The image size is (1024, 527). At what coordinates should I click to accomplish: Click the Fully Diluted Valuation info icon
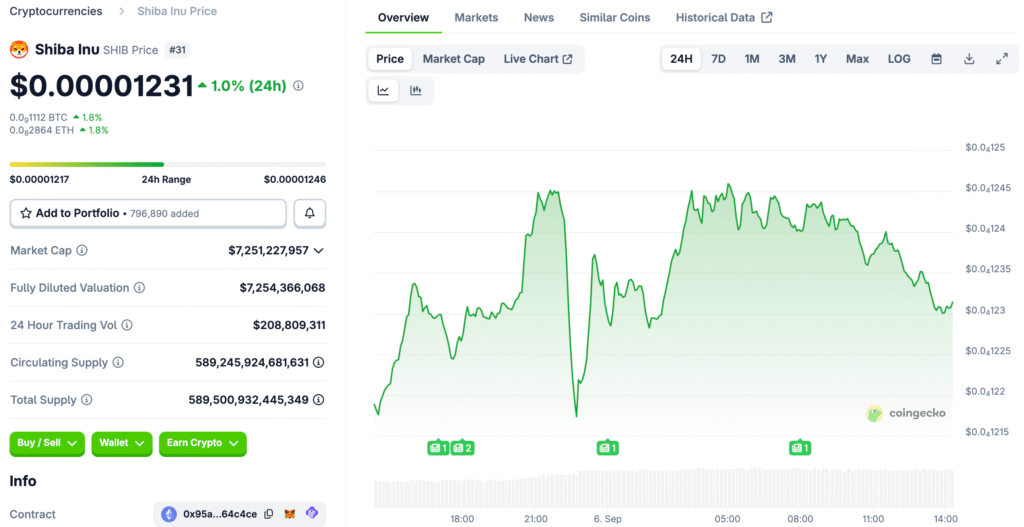(140, 287)
